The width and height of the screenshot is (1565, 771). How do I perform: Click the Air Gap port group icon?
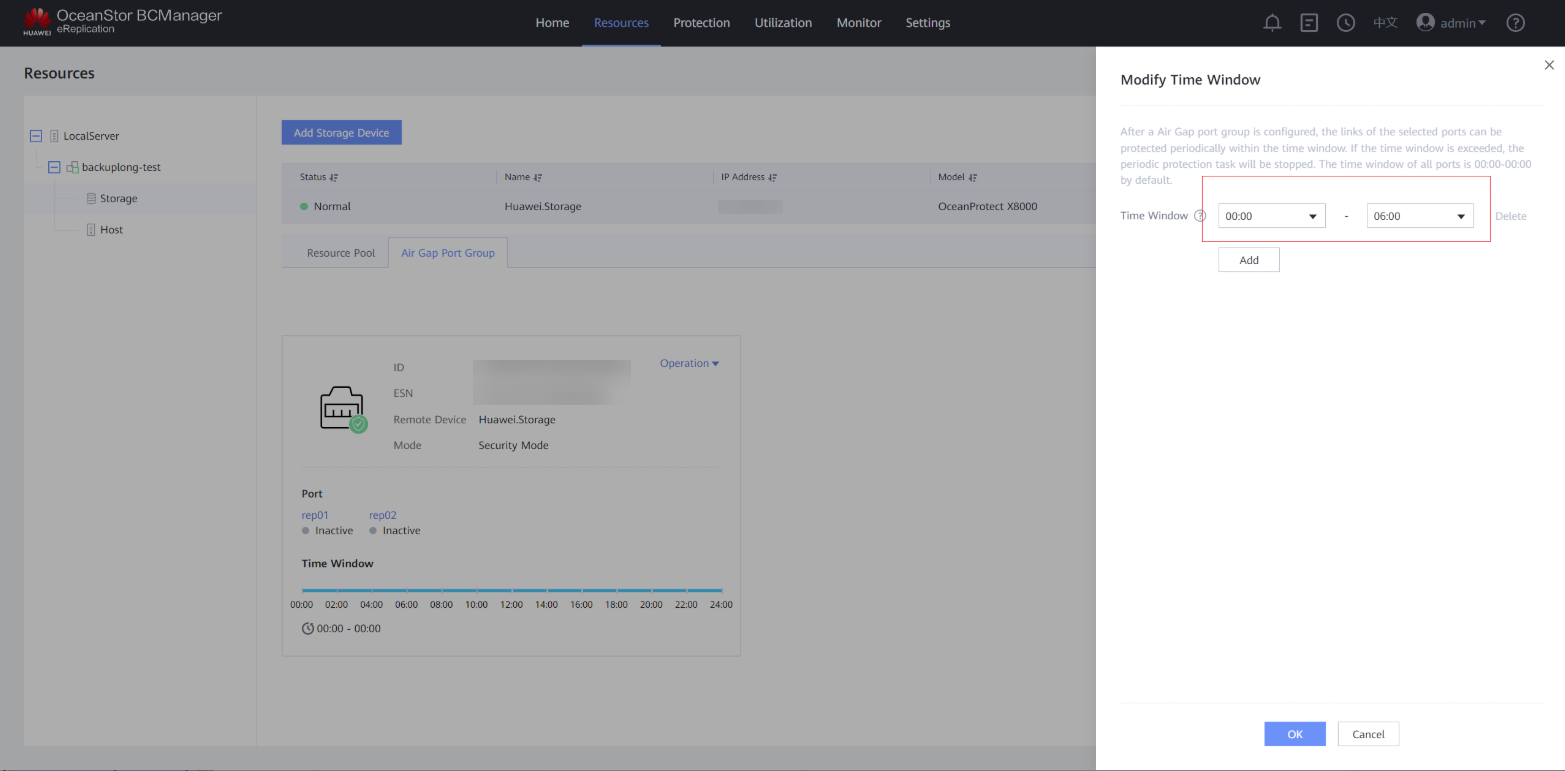[341, 407]
